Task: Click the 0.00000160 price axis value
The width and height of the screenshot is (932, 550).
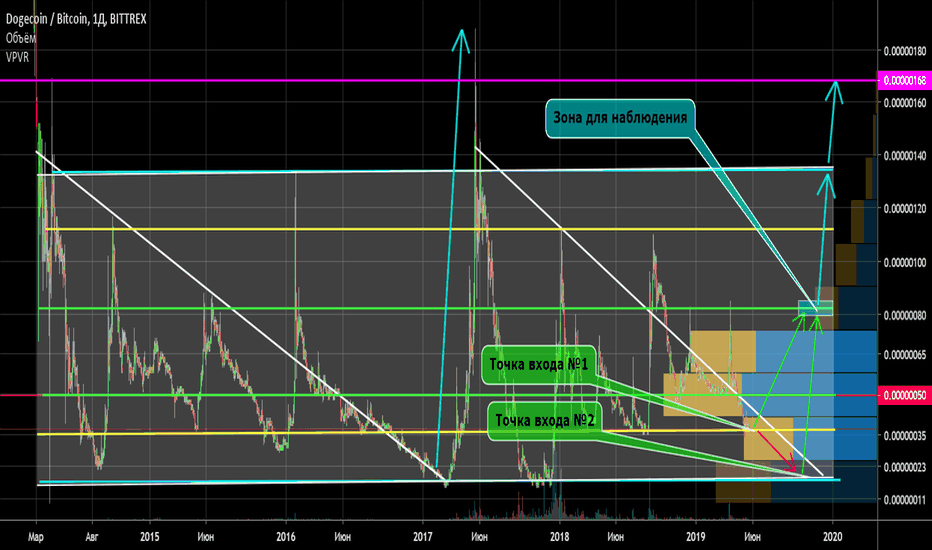Action: click(x=905, y=103)
